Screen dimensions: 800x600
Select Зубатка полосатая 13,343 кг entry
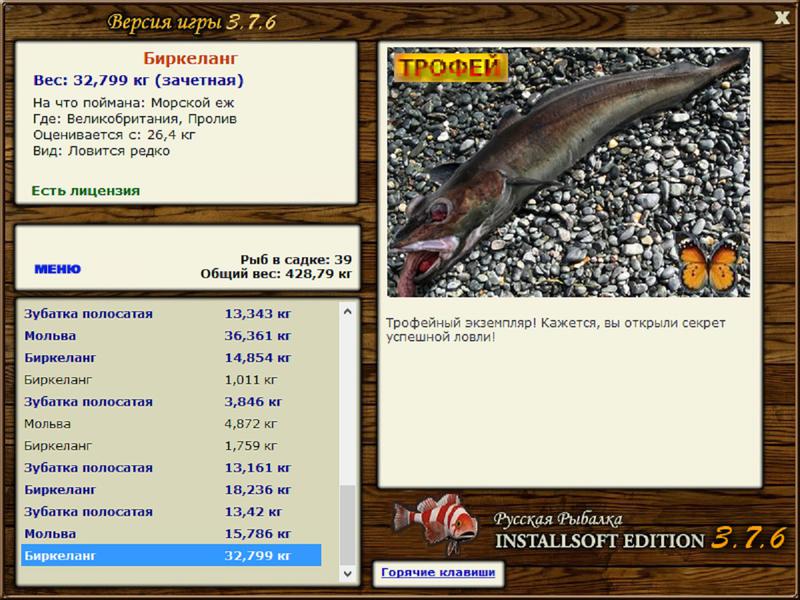[x=171, y=314]
